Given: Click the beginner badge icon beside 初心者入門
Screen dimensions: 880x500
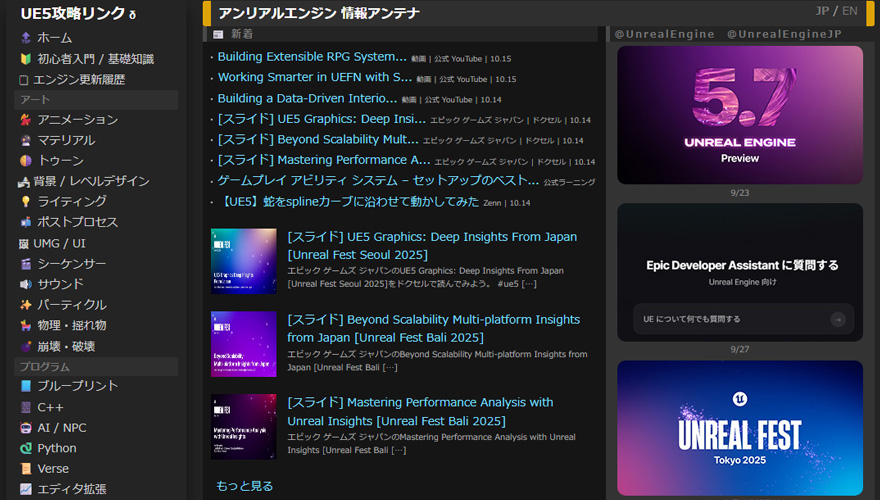Looking at the screenshot, I should (25, 58).
